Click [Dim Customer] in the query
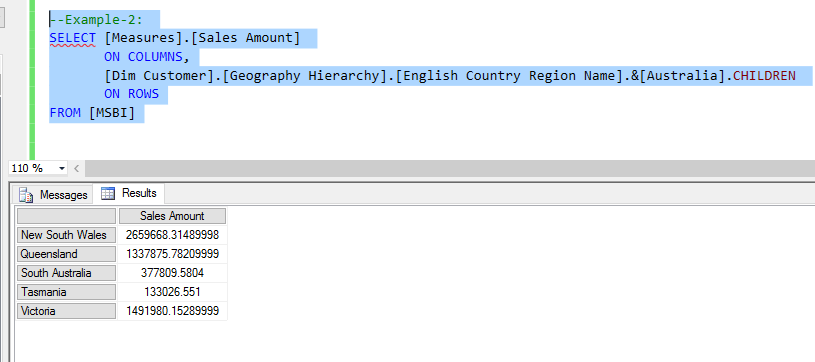This screenshot has width=815, height=362. point(159,75)
